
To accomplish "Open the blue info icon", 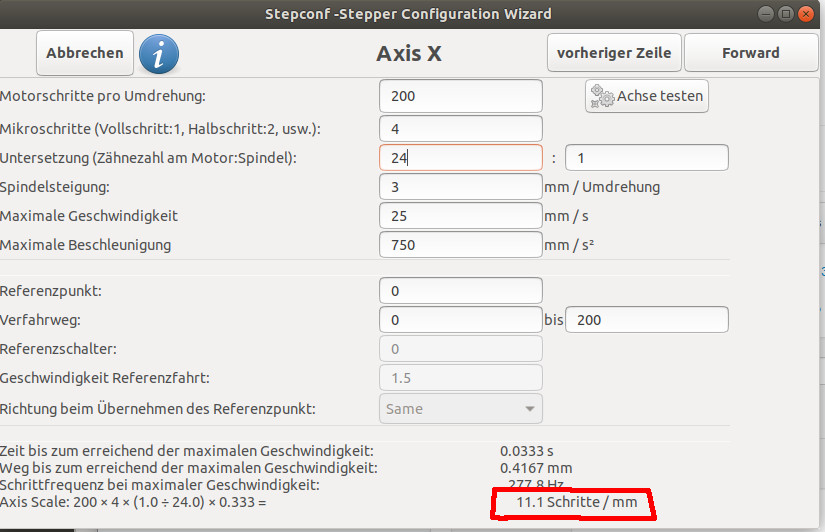I will 159,54.
